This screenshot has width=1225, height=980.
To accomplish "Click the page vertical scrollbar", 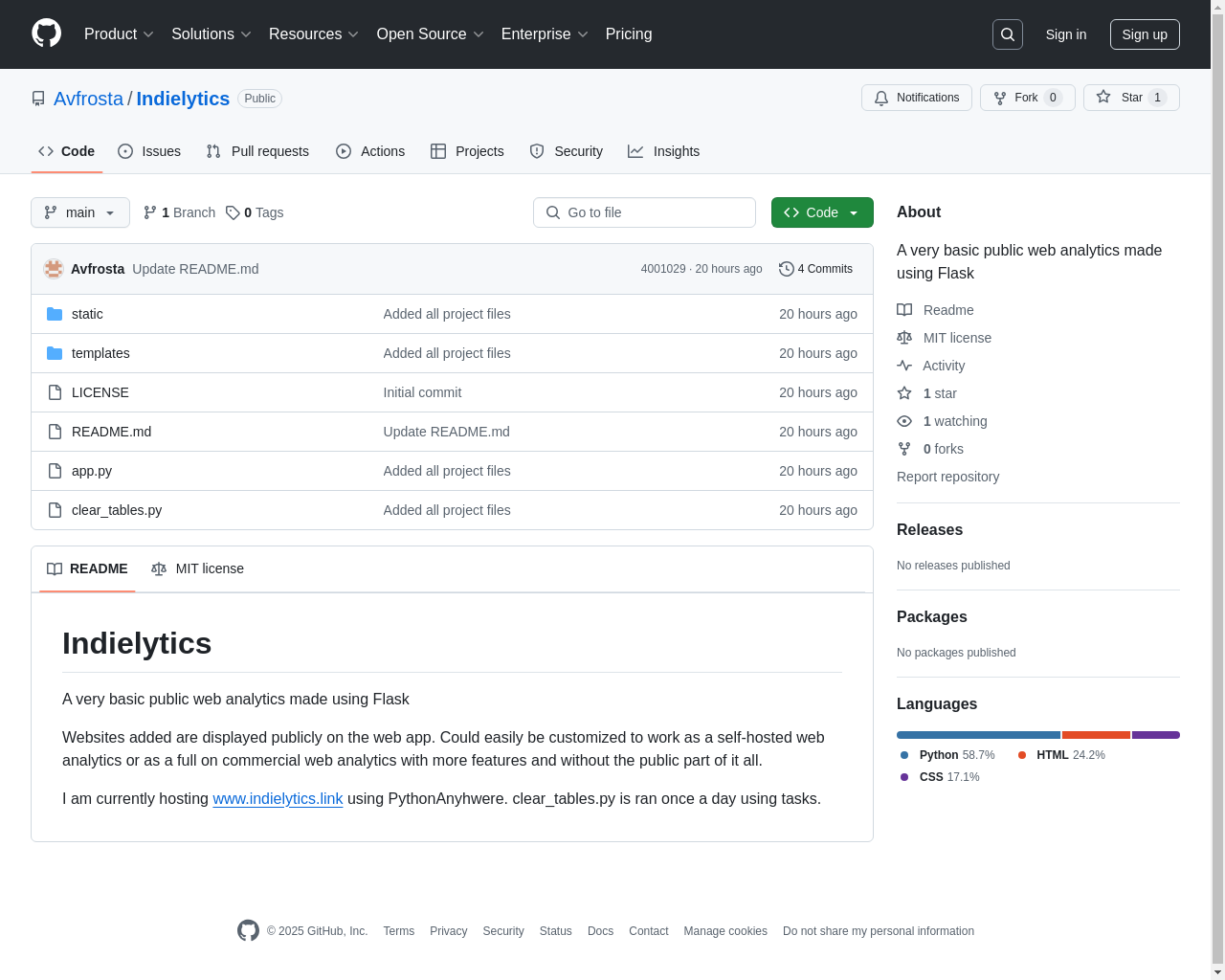I will click(1217, 490).
